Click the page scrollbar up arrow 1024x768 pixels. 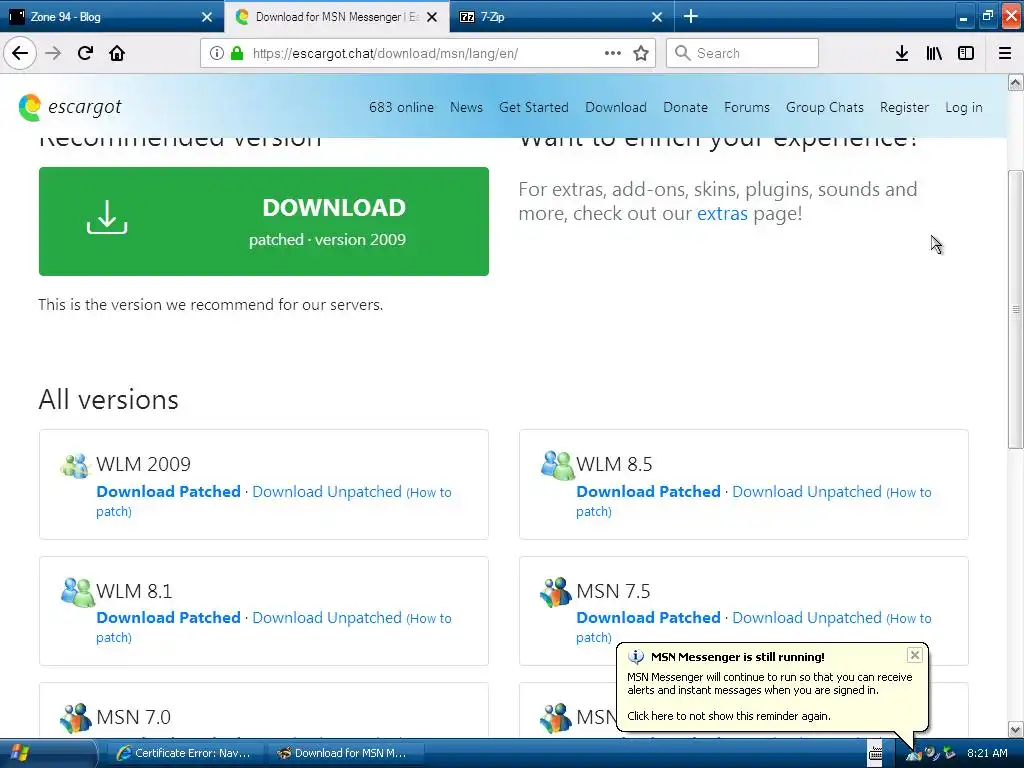(1015, 82)
